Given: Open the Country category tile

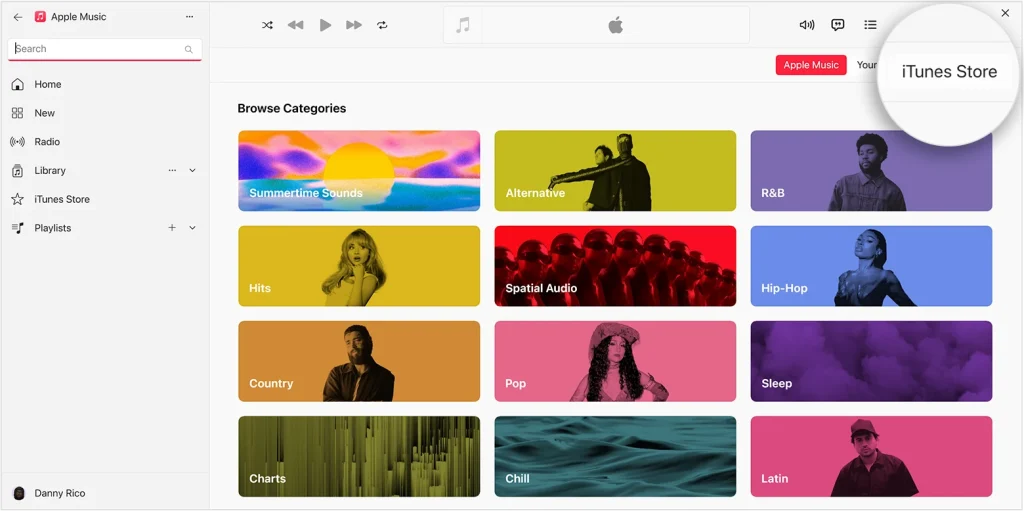Looking at the screenshot, I should click(359, 361).
